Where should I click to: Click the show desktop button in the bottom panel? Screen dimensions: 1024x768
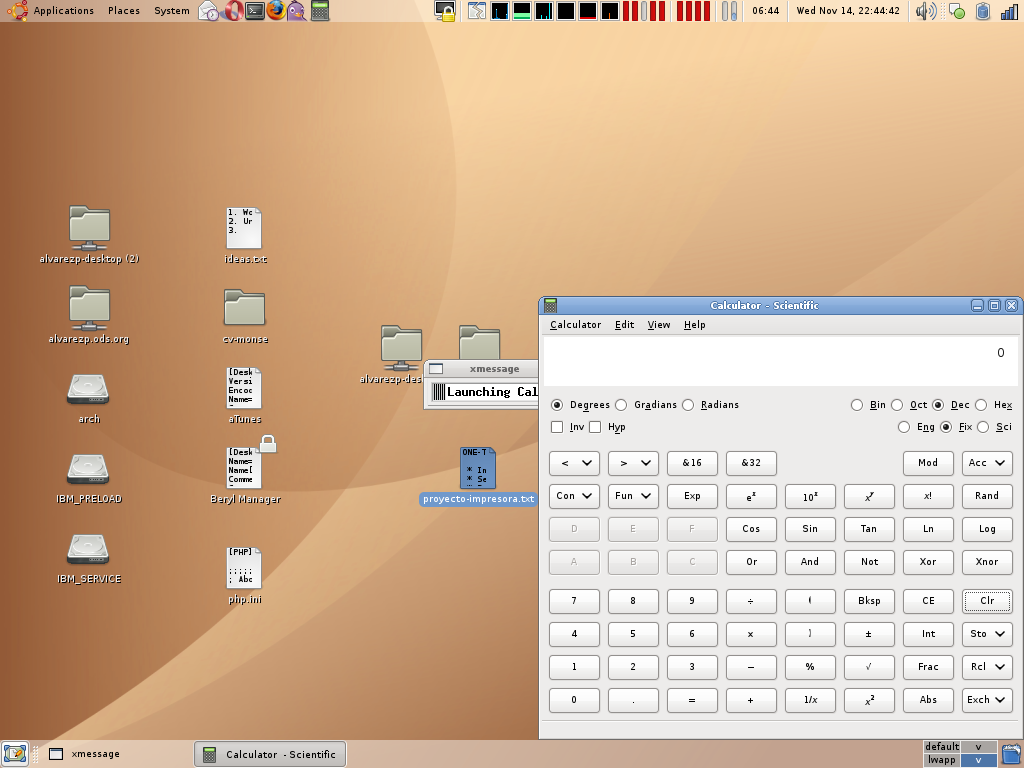coord(14,754)
